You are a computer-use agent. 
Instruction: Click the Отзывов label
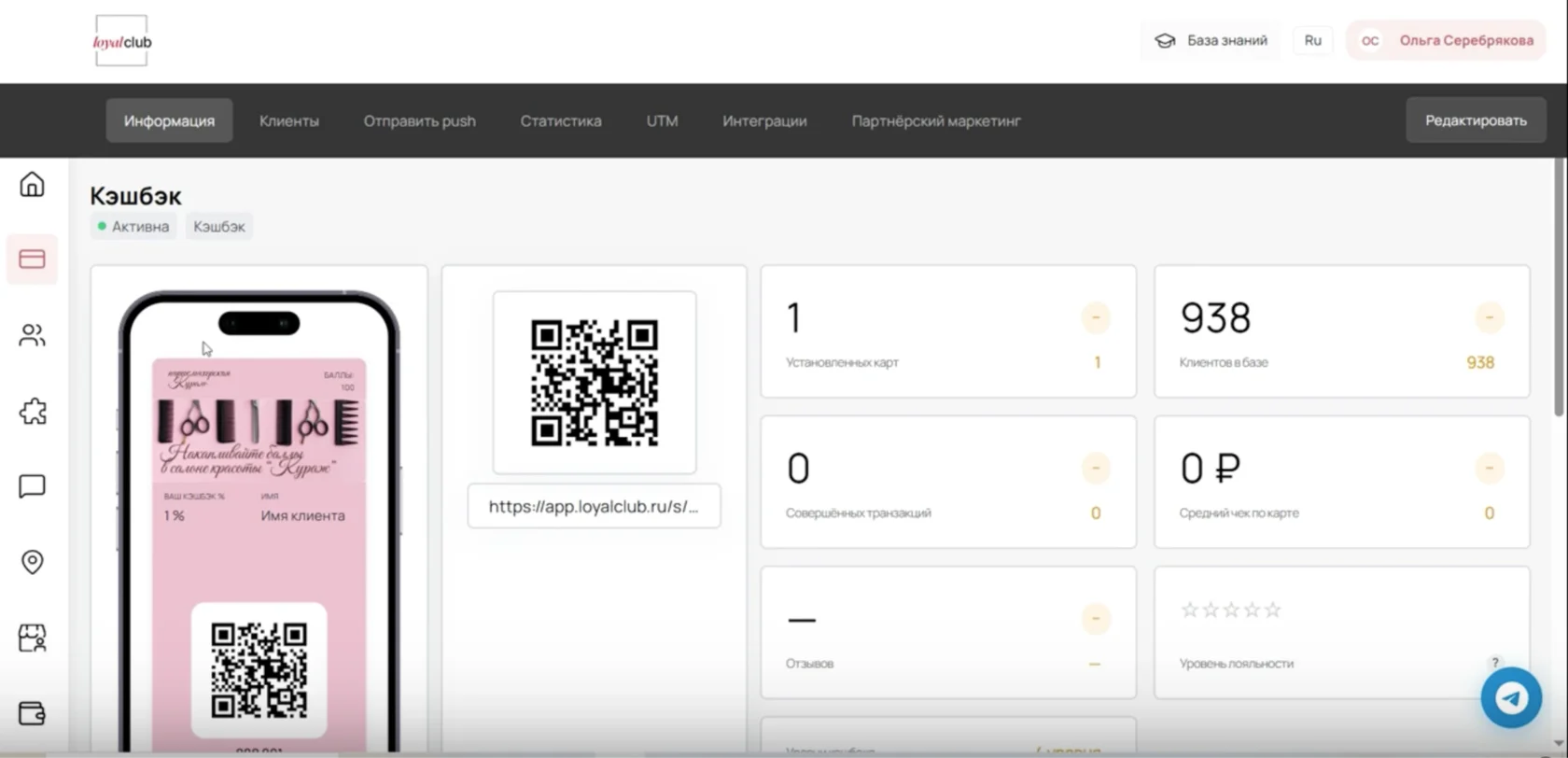click(809, 664)
